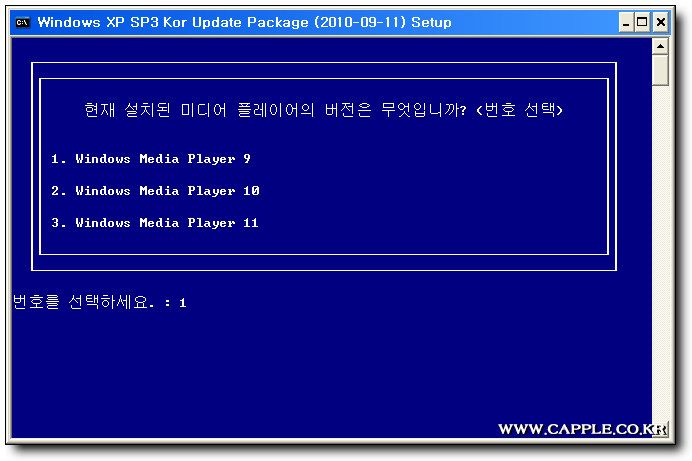This screenshot has height=461, width=692.
Task: Click the WWW.CAPPLE.CO.KR watermark
Action: [582, 429]
